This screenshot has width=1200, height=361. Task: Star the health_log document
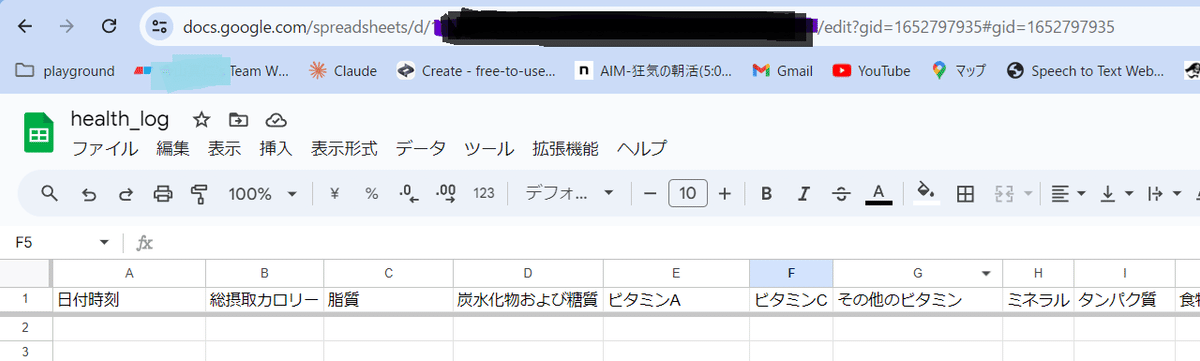[201, 120]
